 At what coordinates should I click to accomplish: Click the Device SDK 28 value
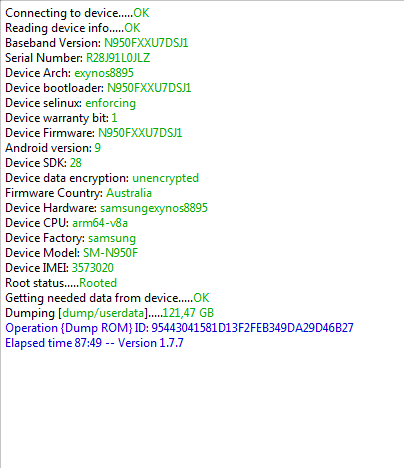point(75,163)
